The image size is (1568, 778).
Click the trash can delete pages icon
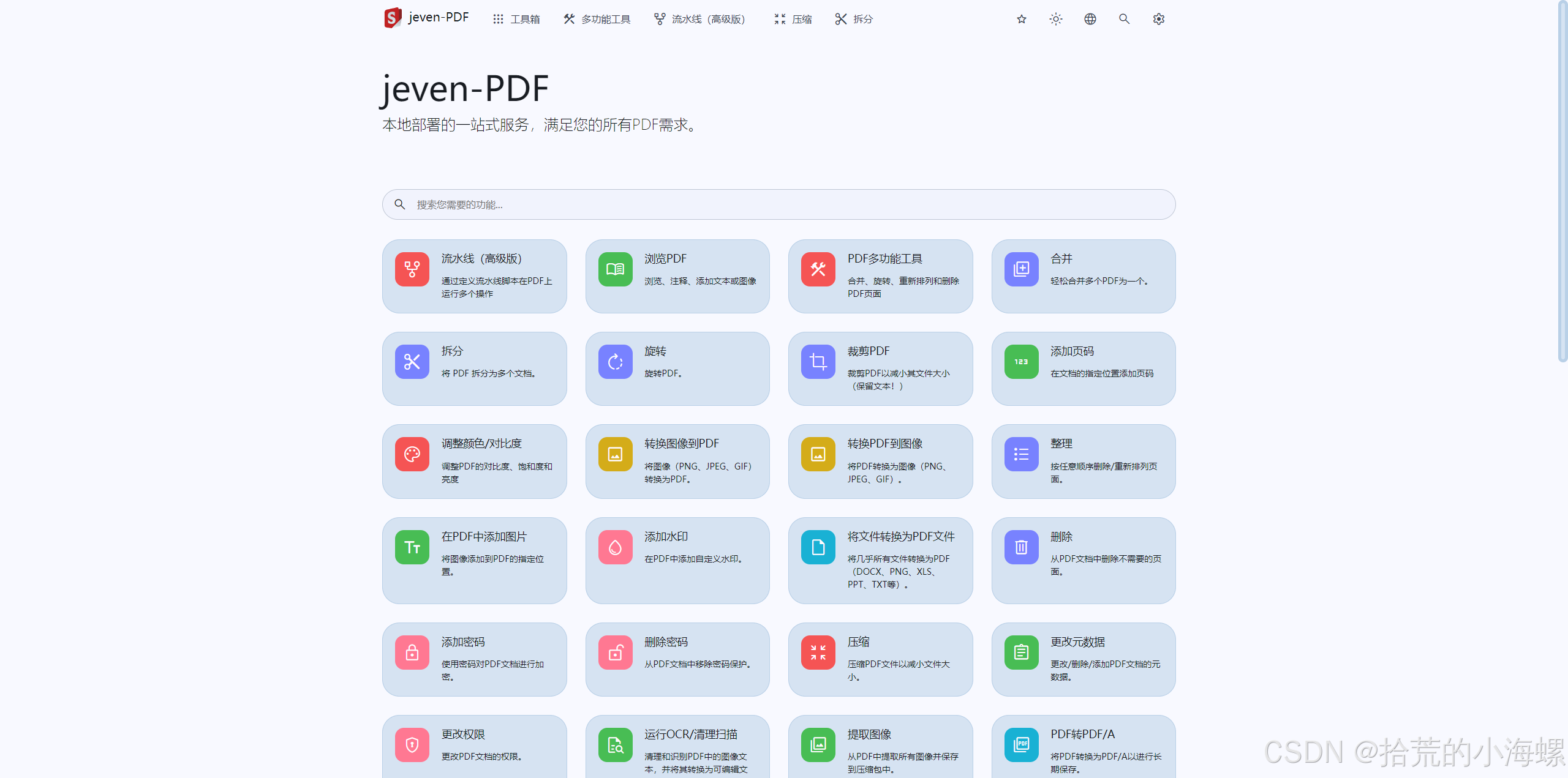point(1021,547)
